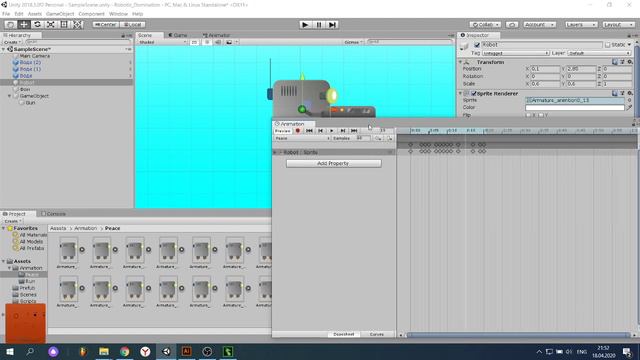640x360 pixels.
Task: Collapse the GameObject hierarchy item
Action: click(x=10, y=96)
